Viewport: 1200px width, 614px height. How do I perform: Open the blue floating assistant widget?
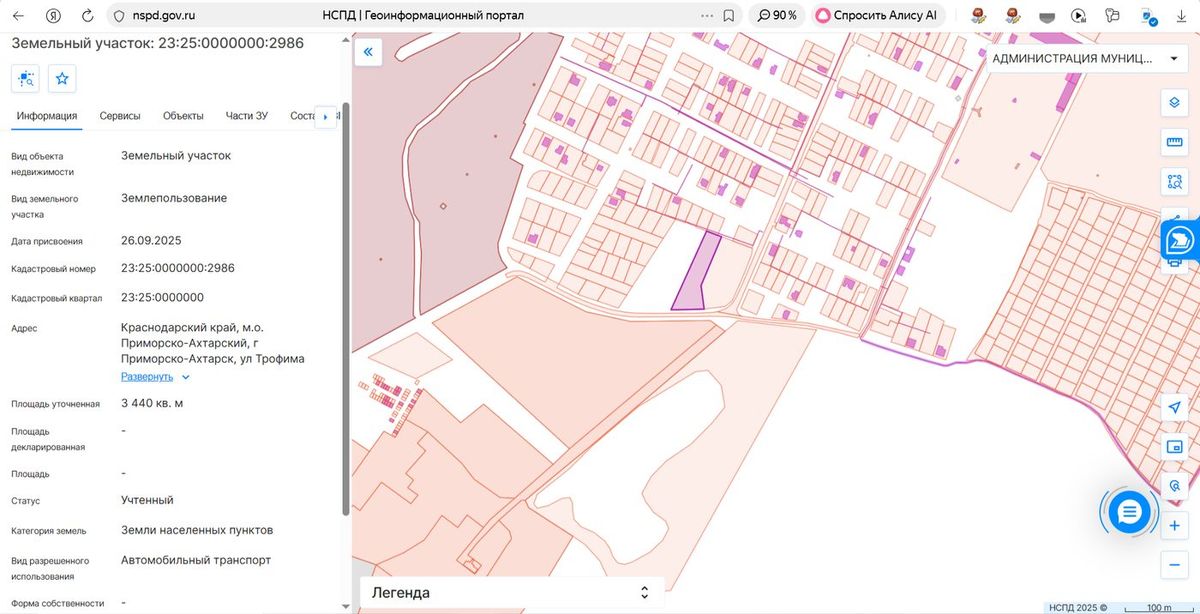1180,240
